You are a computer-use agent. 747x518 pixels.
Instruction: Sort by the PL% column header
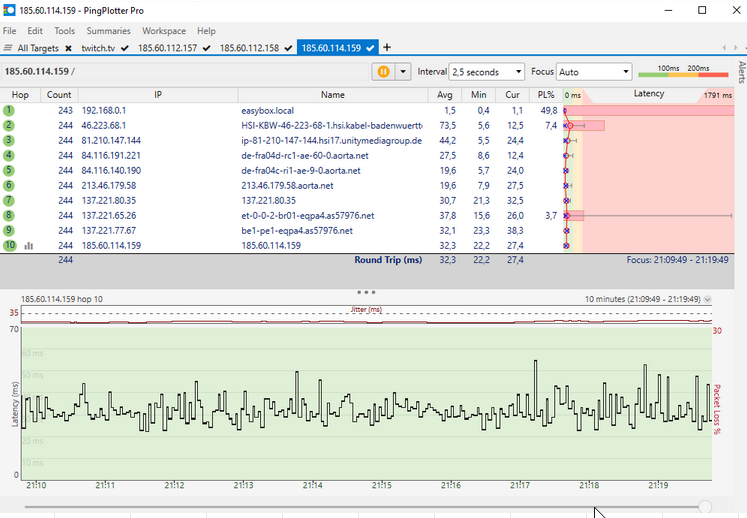tap(546, 94)
